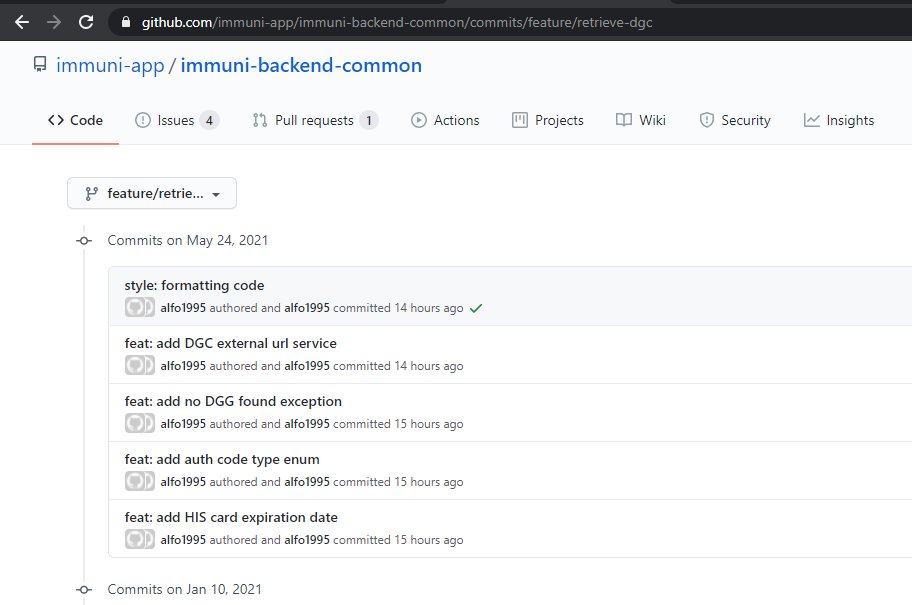Image resolution: width=912 pixels, height=605 pixels.
Task: Open the Issues tab
Action: click(x=177, y=120)
